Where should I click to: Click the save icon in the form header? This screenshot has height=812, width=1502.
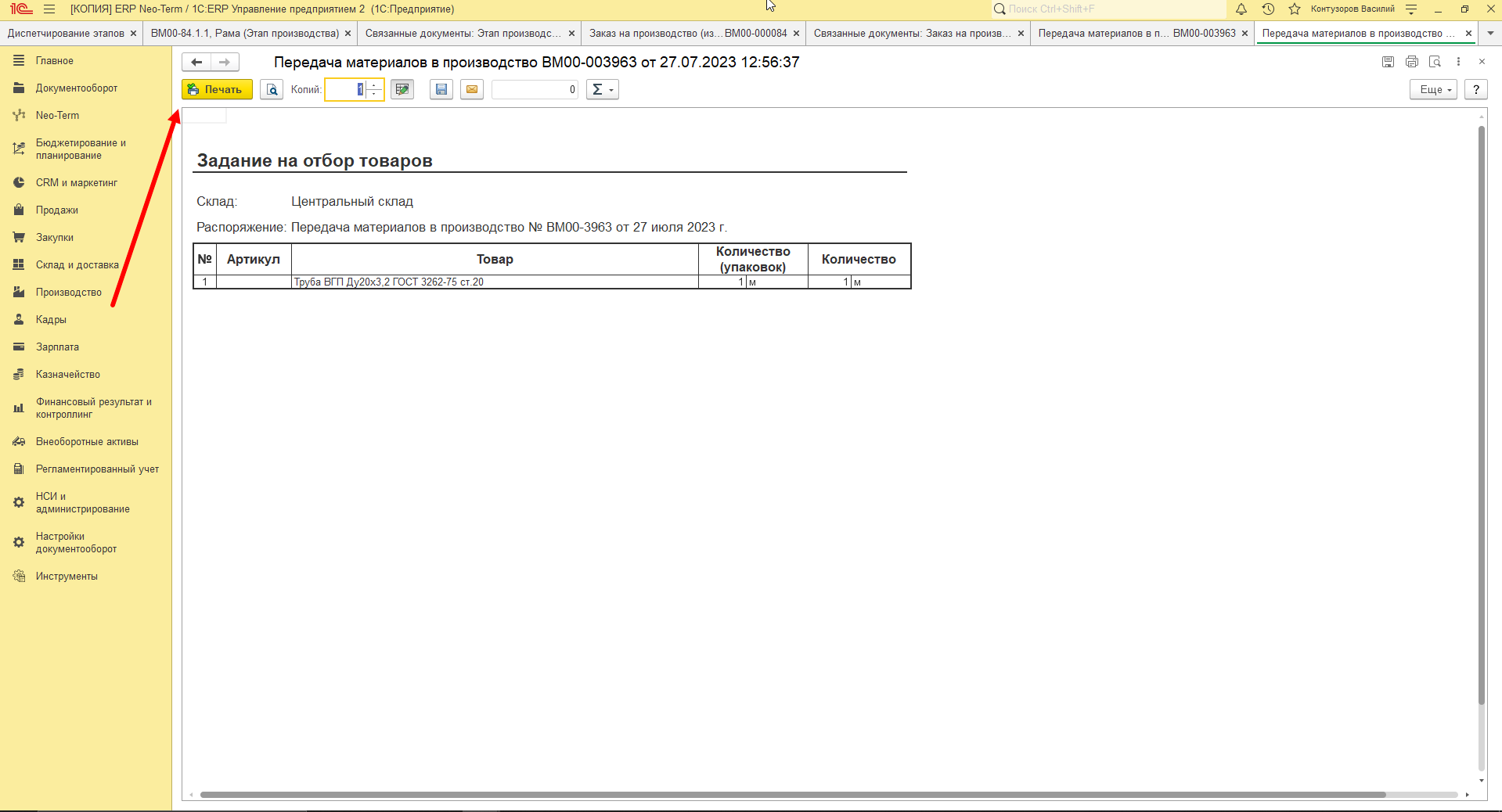(1388, 62)
